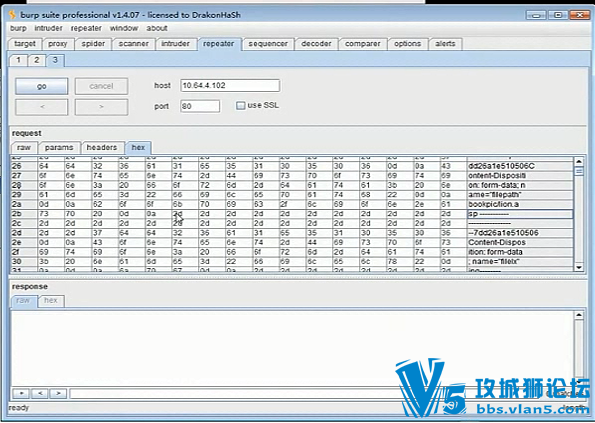Image resolution: width=595 pixels, height=423 pixels.
Task: Open the window menu
Action: point(124,28)
